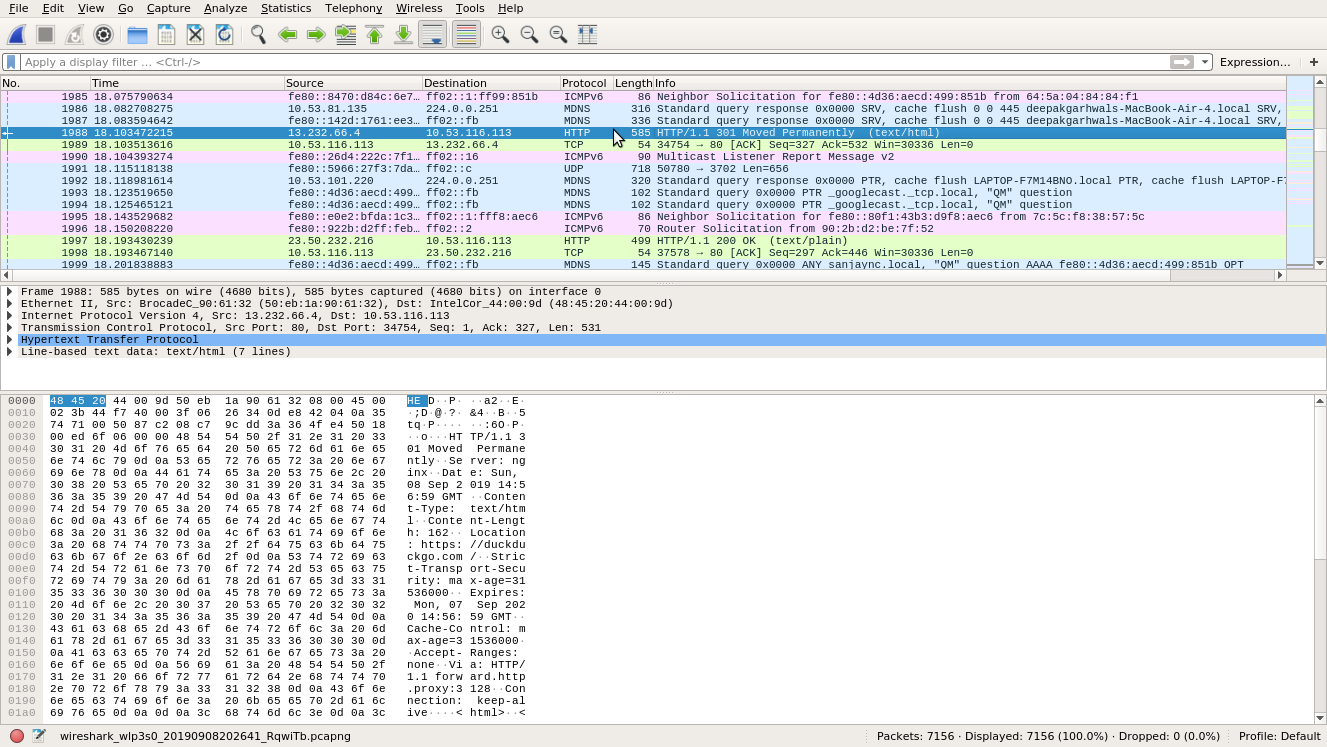Select packet 1991 UDP row
Image resolution: width=1327 pixels, height=747 pixels.
643,169
